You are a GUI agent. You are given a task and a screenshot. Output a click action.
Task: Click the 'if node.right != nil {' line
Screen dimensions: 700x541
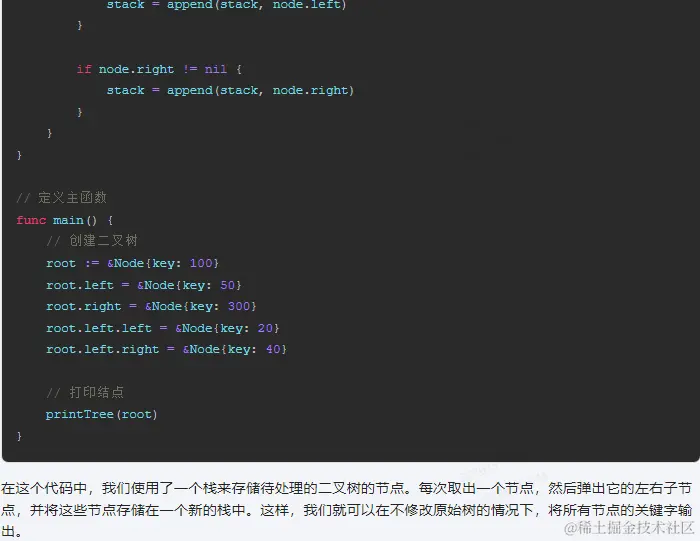click(x=159, y=69)
